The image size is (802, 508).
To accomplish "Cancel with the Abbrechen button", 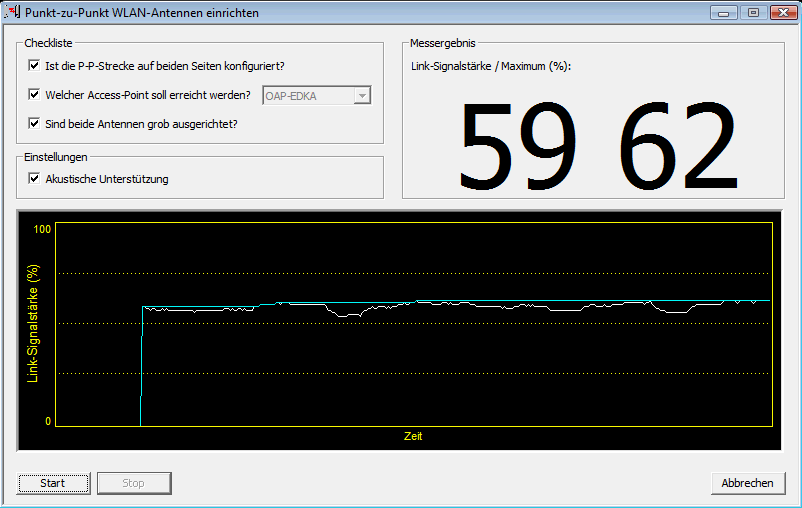I will pyautogui.click(x=747, y=483).
